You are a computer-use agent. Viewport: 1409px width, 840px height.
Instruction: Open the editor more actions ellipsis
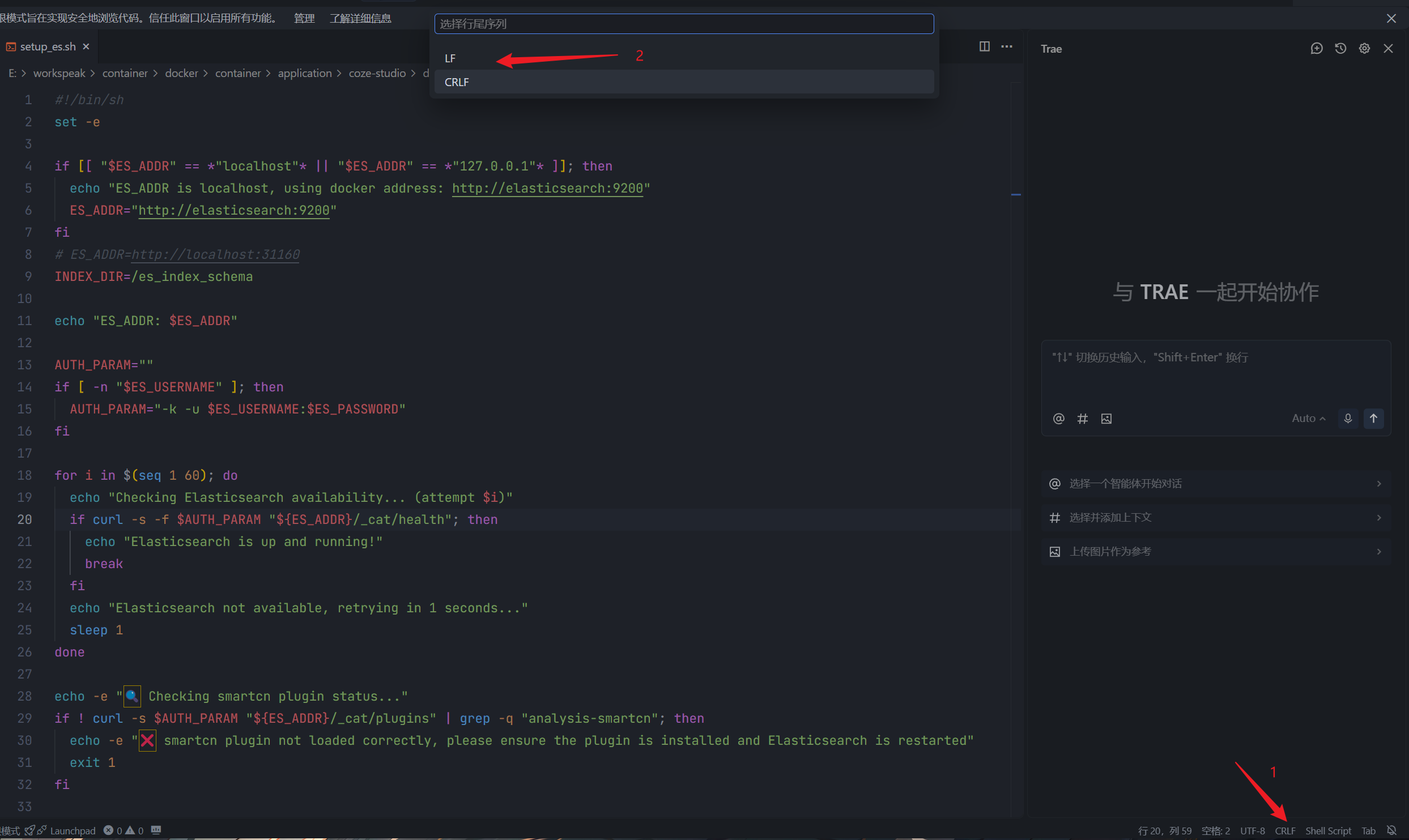click(1006, 46)
